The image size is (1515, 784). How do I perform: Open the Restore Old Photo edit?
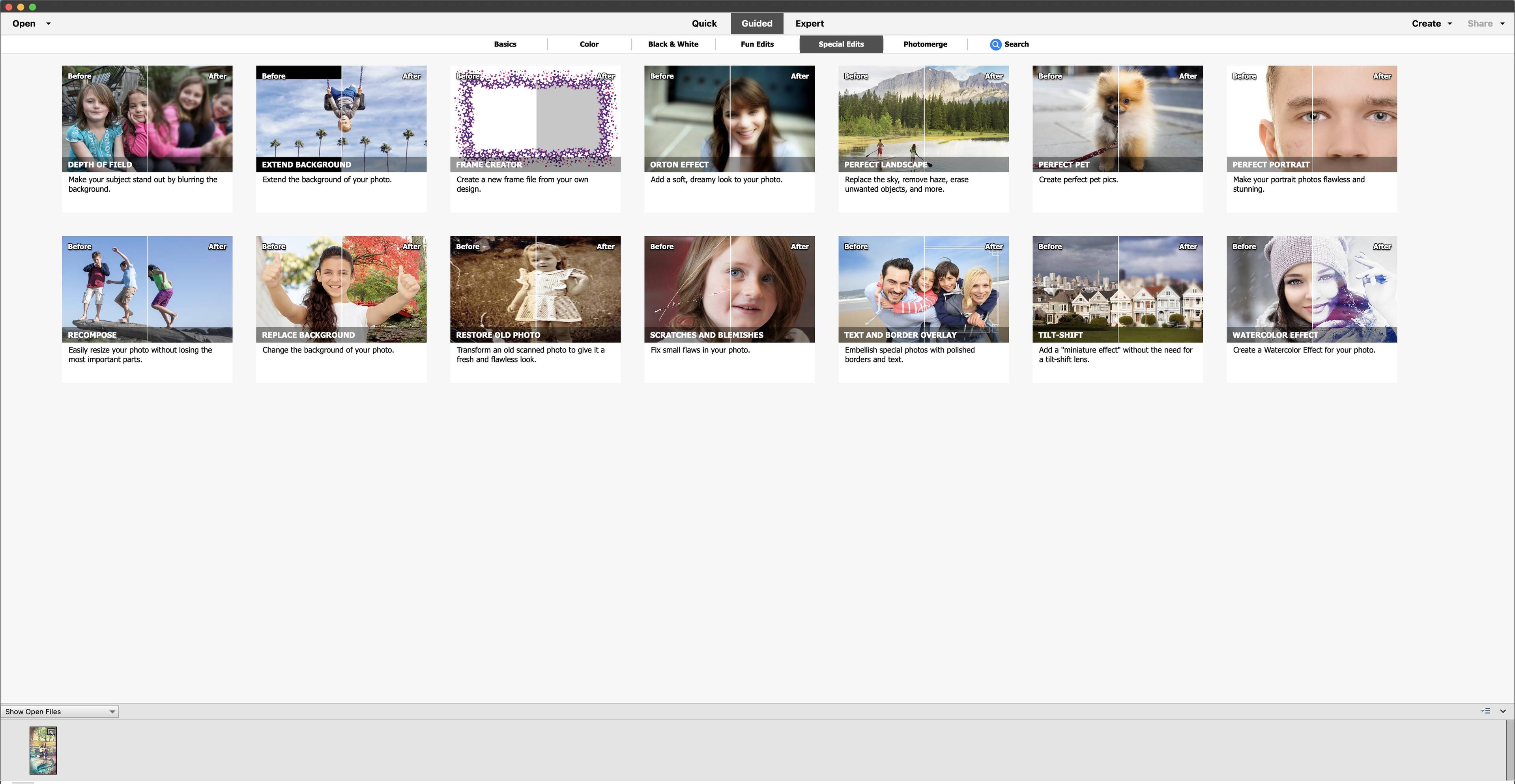(535, 289)
